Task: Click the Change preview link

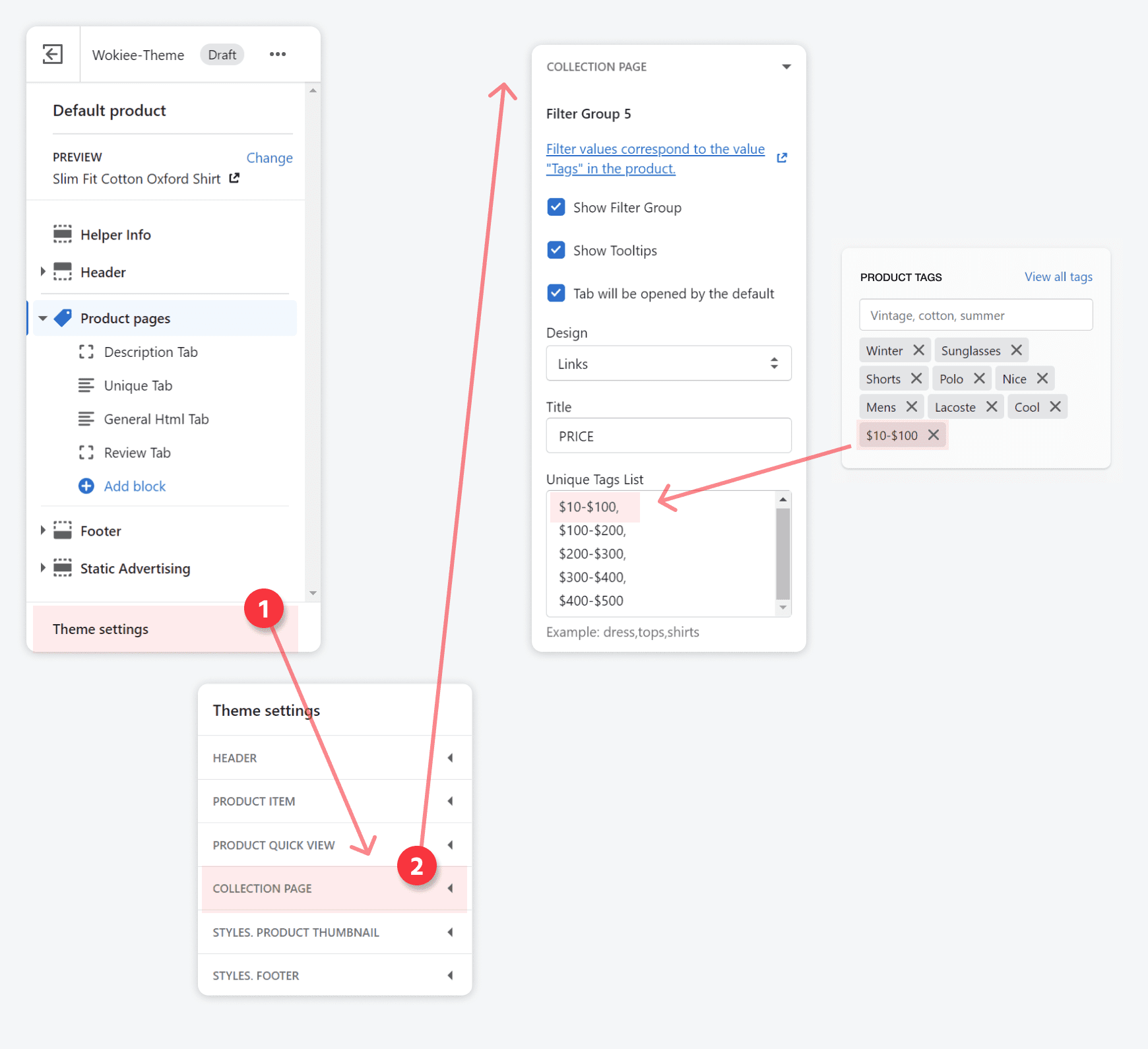Action: [x=269, y=158]
